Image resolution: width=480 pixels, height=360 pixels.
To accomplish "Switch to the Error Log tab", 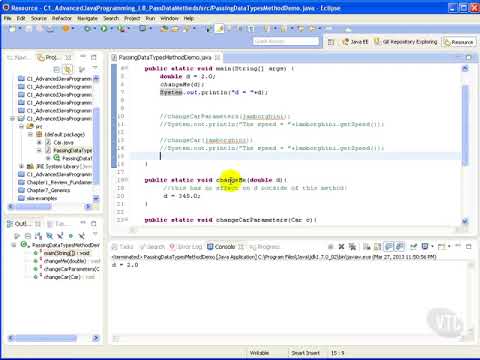I will tap(186, 247).
